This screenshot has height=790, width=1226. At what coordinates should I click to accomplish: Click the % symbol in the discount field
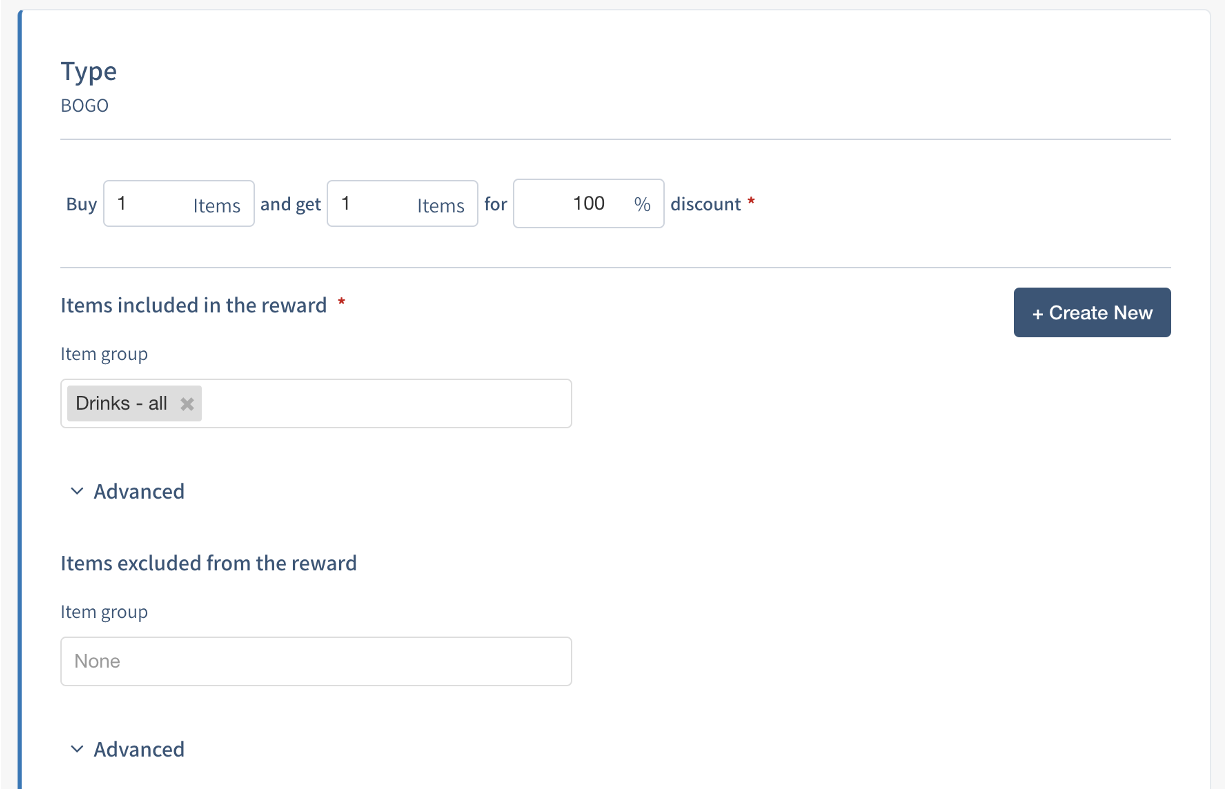coord(642,204)
